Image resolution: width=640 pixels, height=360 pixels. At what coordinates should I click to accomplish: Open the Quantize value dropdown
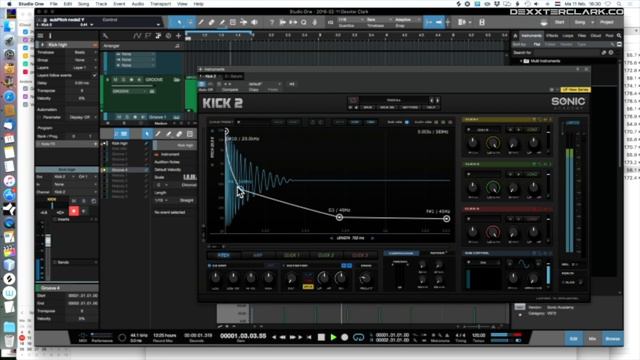coord(351,20)
